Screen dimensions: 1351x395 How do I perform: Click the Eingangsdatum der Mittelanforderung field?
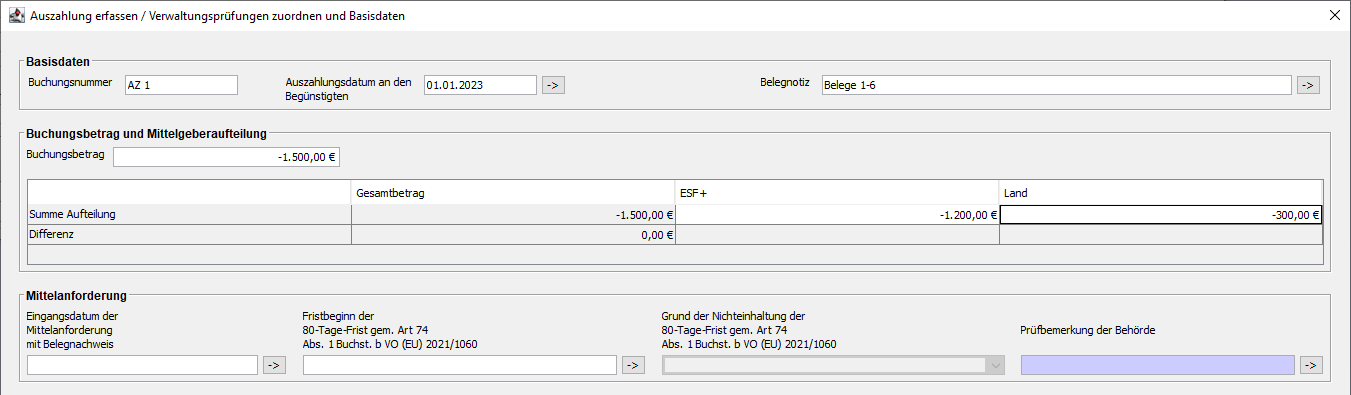[143, 365]
